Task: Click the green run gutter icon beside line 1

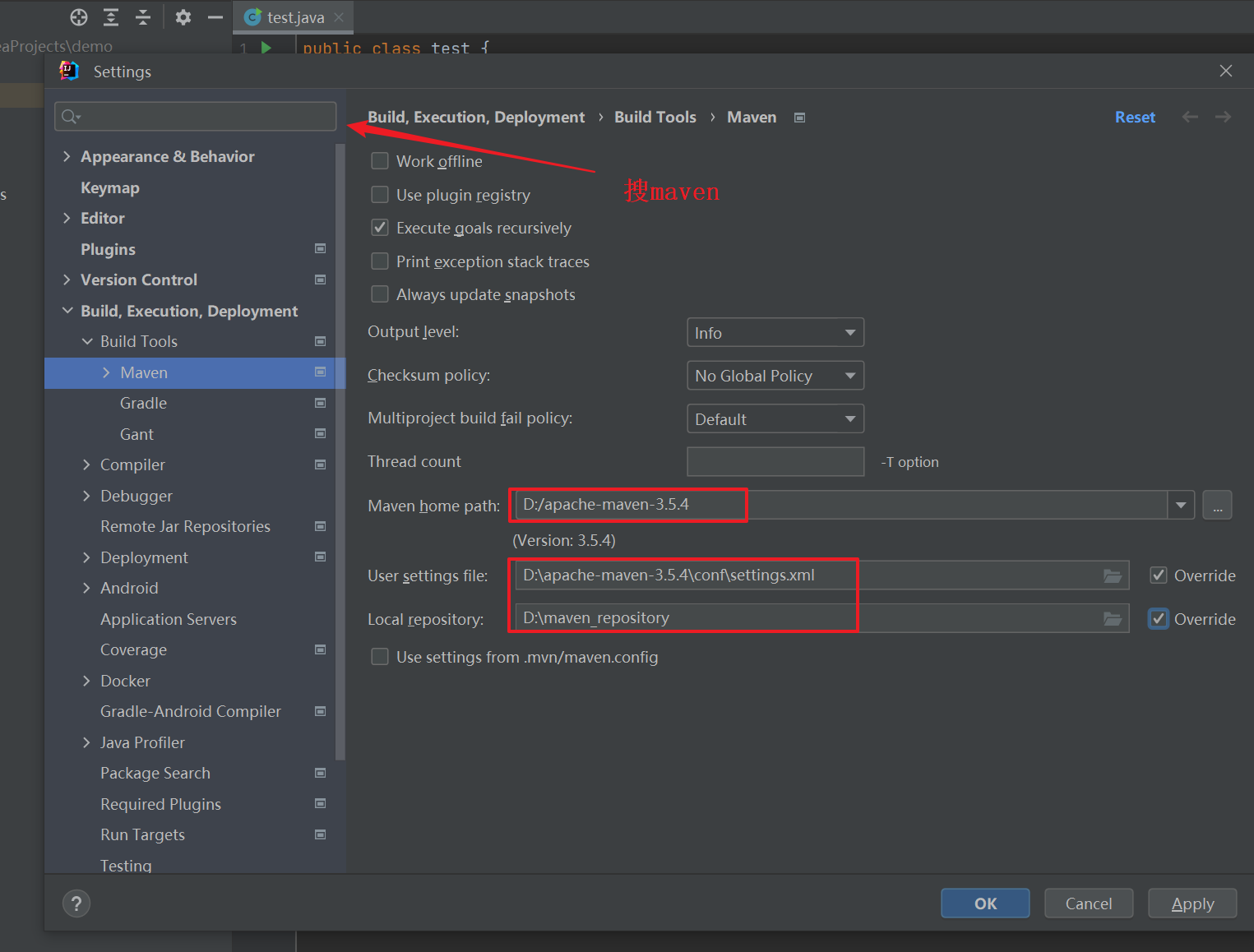Action: pyautogui.click(x=266, y=48)
